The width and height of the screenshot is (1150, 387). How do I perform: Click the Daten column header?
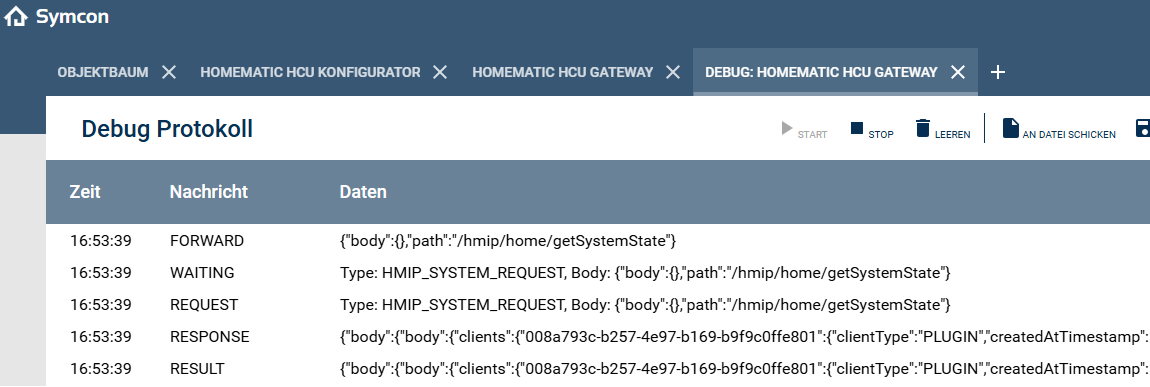point(363,192)
